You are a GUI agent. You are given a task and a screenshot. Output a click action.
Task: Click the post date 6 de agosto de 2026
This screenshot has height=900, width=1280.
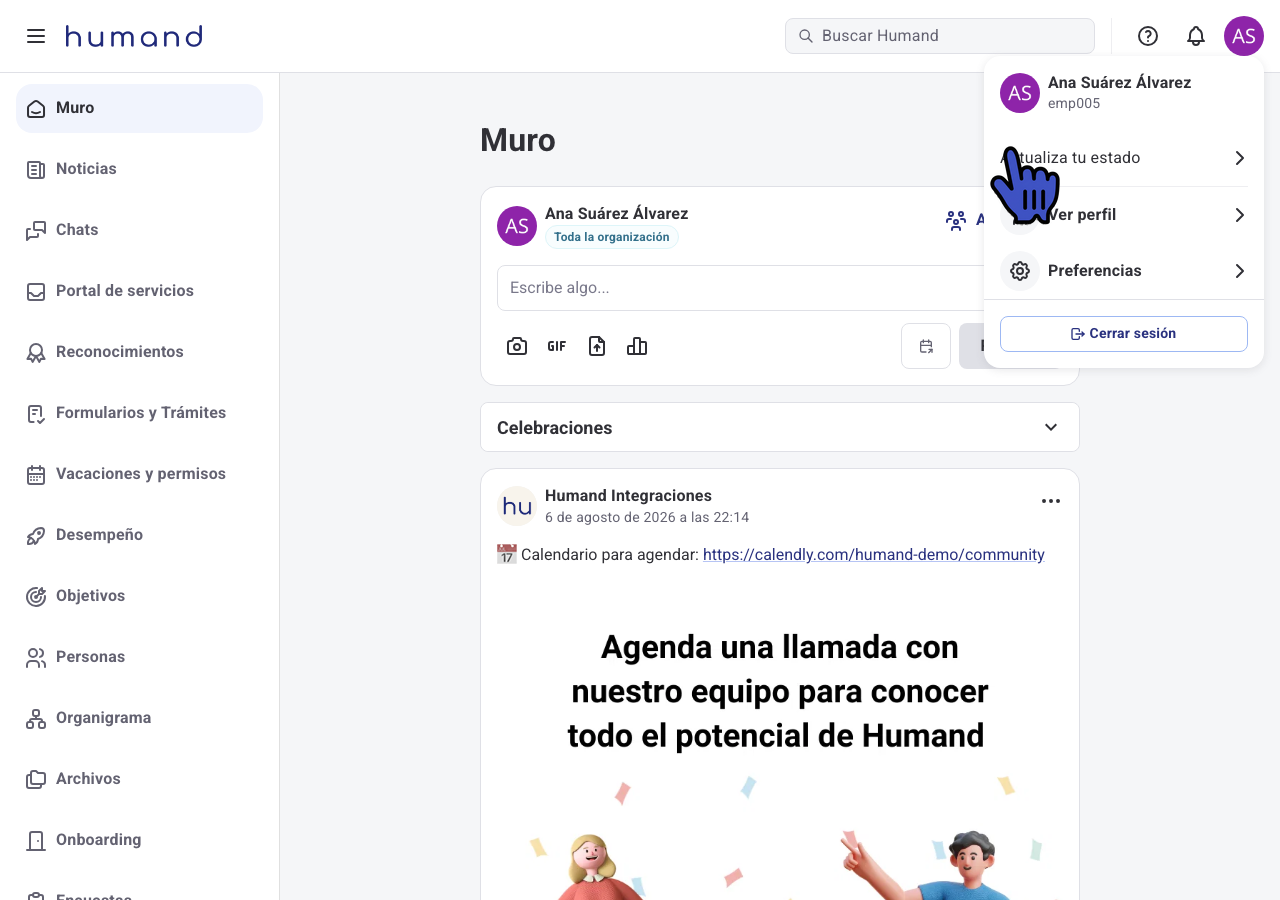tap(647, 517)
